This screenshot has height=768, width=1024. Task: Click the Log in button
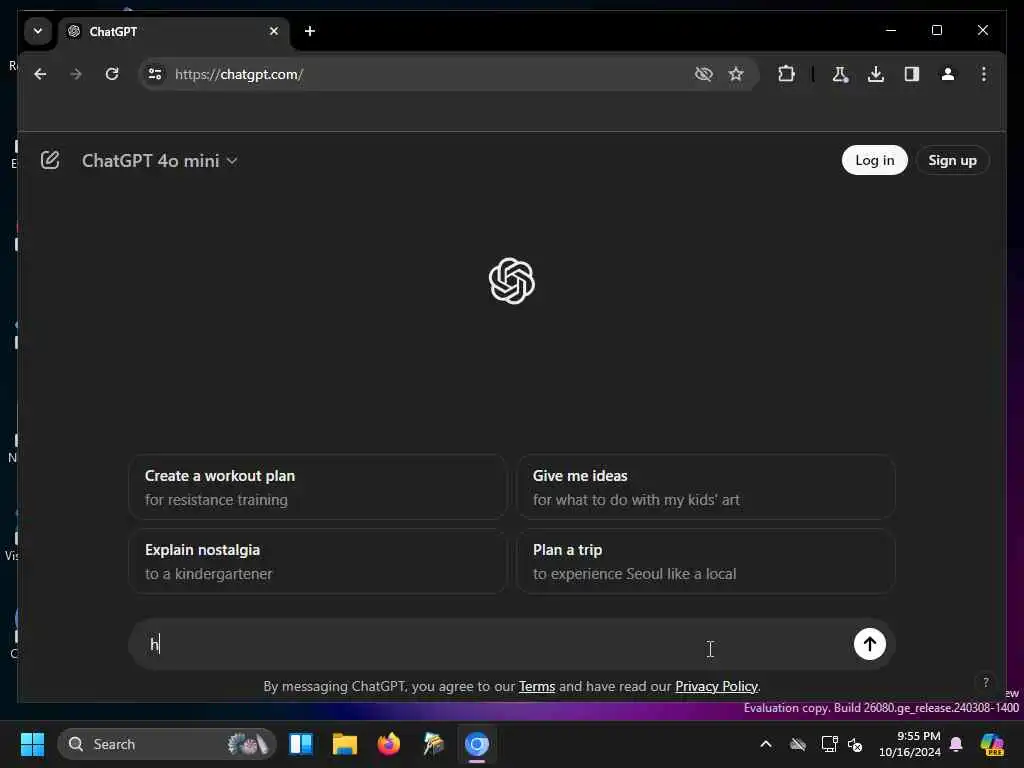[874, 160]
